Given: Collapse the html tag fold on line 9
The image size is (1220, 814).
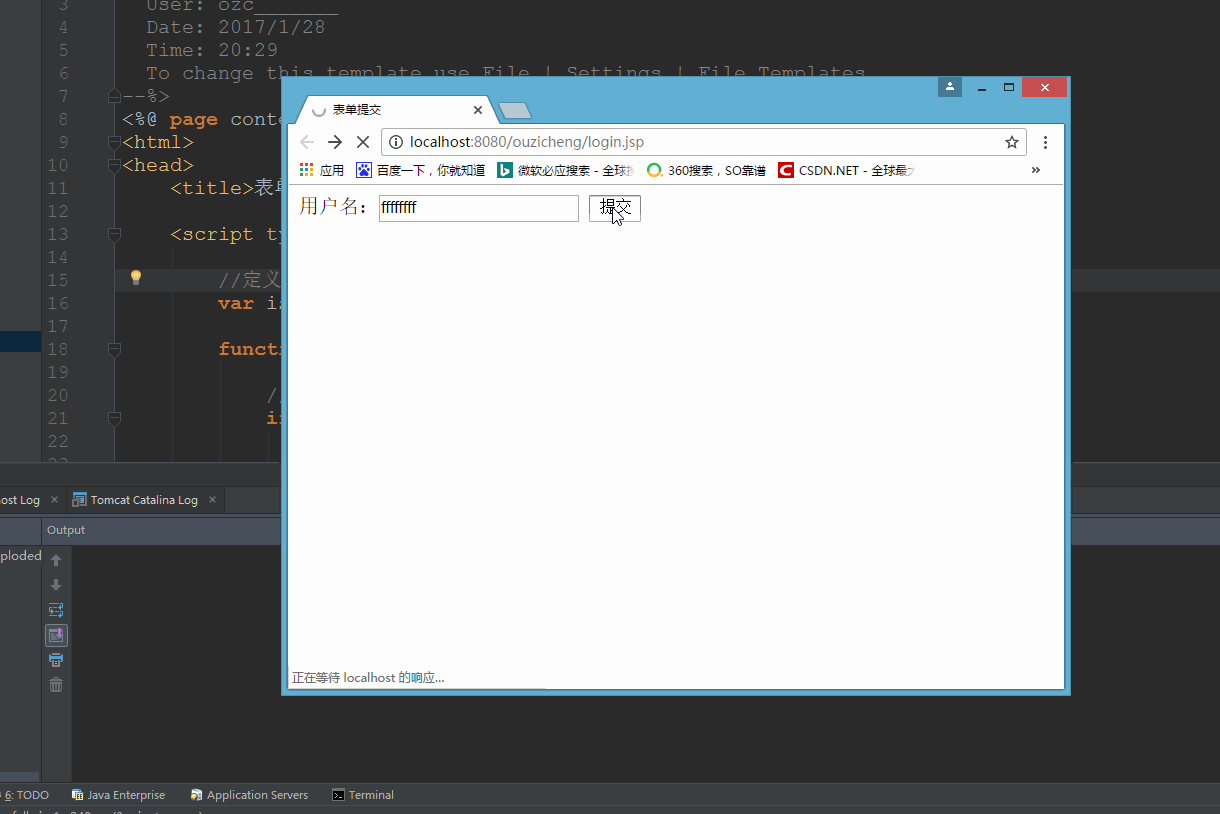Looking at the screenshot, I should [114, 142].
